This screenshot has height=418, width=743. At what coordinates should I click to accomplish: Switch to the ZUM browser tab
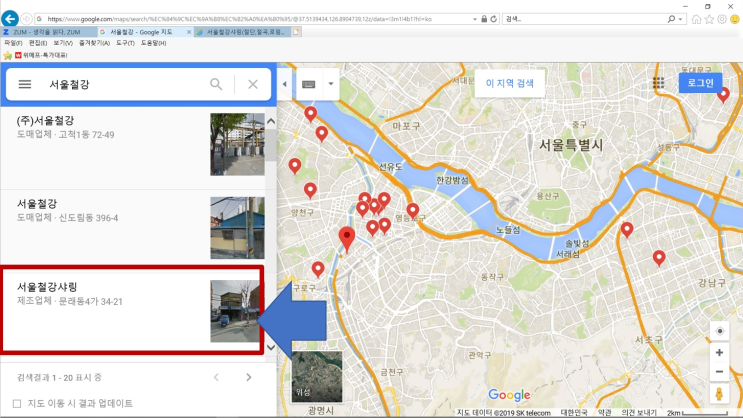(x=49, y=32)
